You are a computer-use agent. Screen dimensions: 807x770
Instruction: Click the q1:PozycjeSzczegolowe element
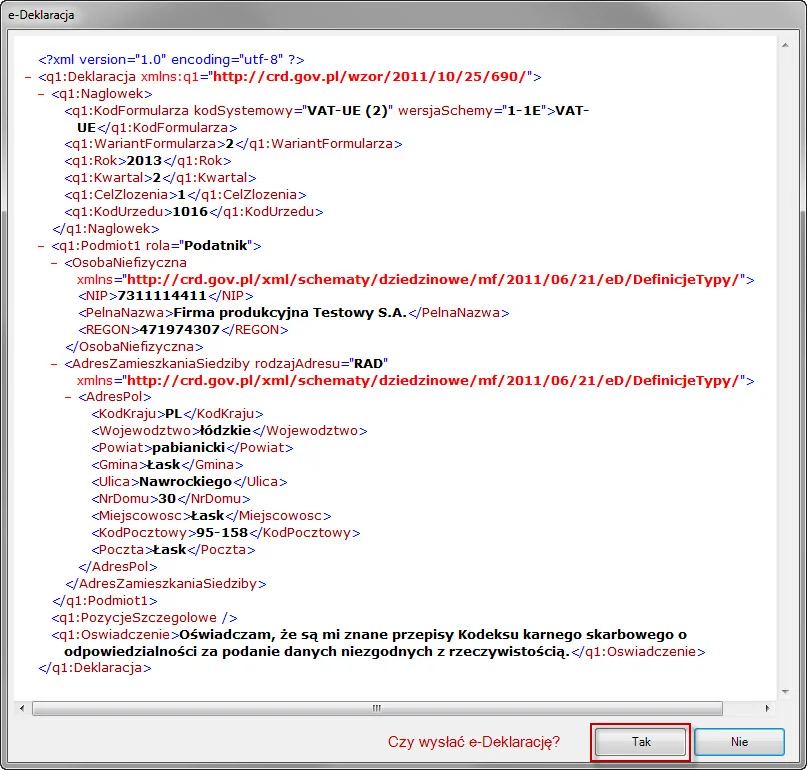pyautogui.click(x=144, y=618)
